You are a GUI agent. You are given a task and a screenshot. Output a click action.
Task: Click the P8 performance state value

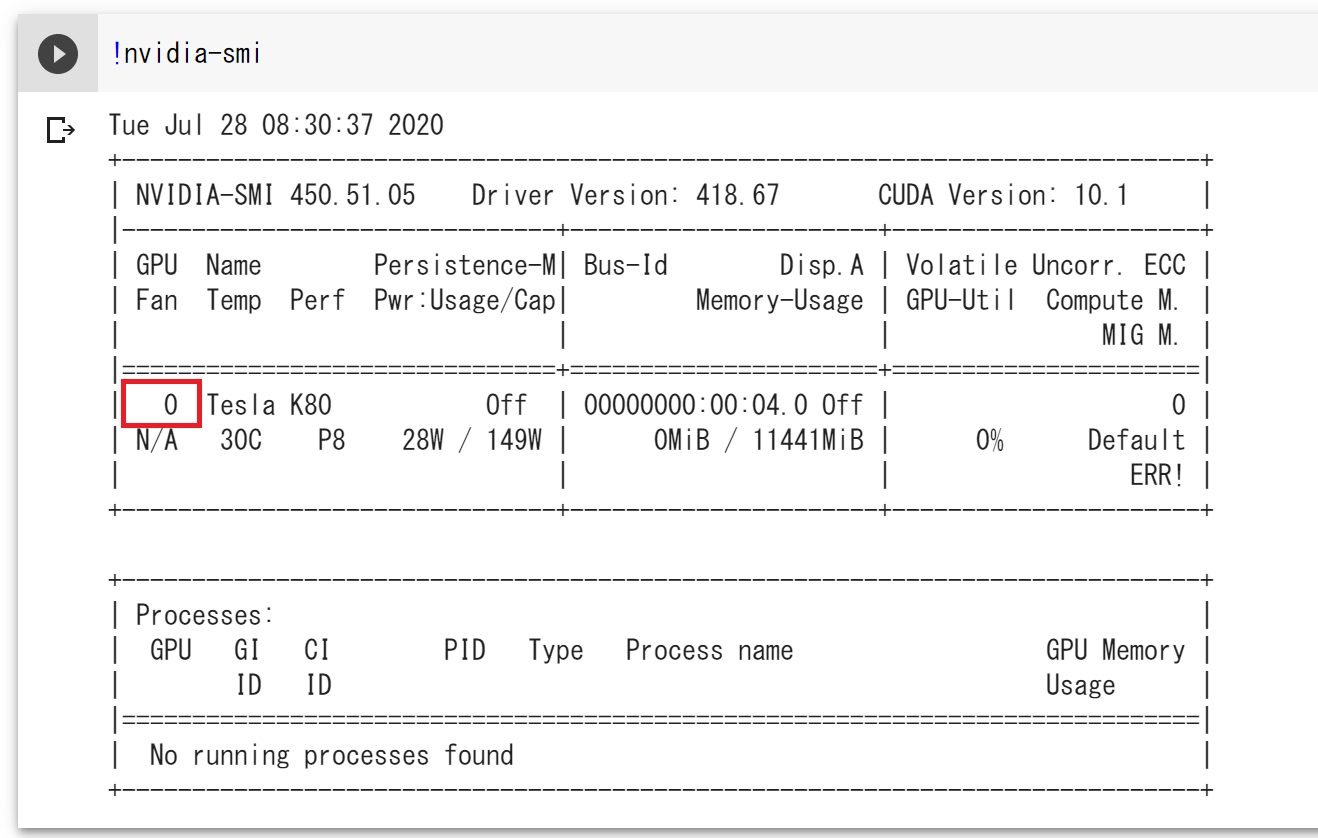pyautogui.click(x=331, y=440)
